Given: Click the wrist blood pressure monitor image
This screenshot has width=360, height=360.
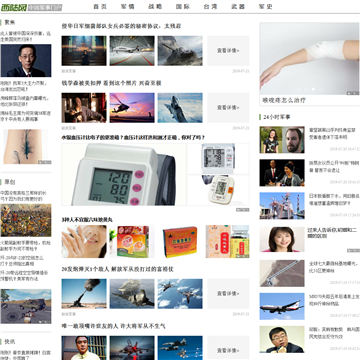Looking at the screenshot, I should click(x=218, y=159).
